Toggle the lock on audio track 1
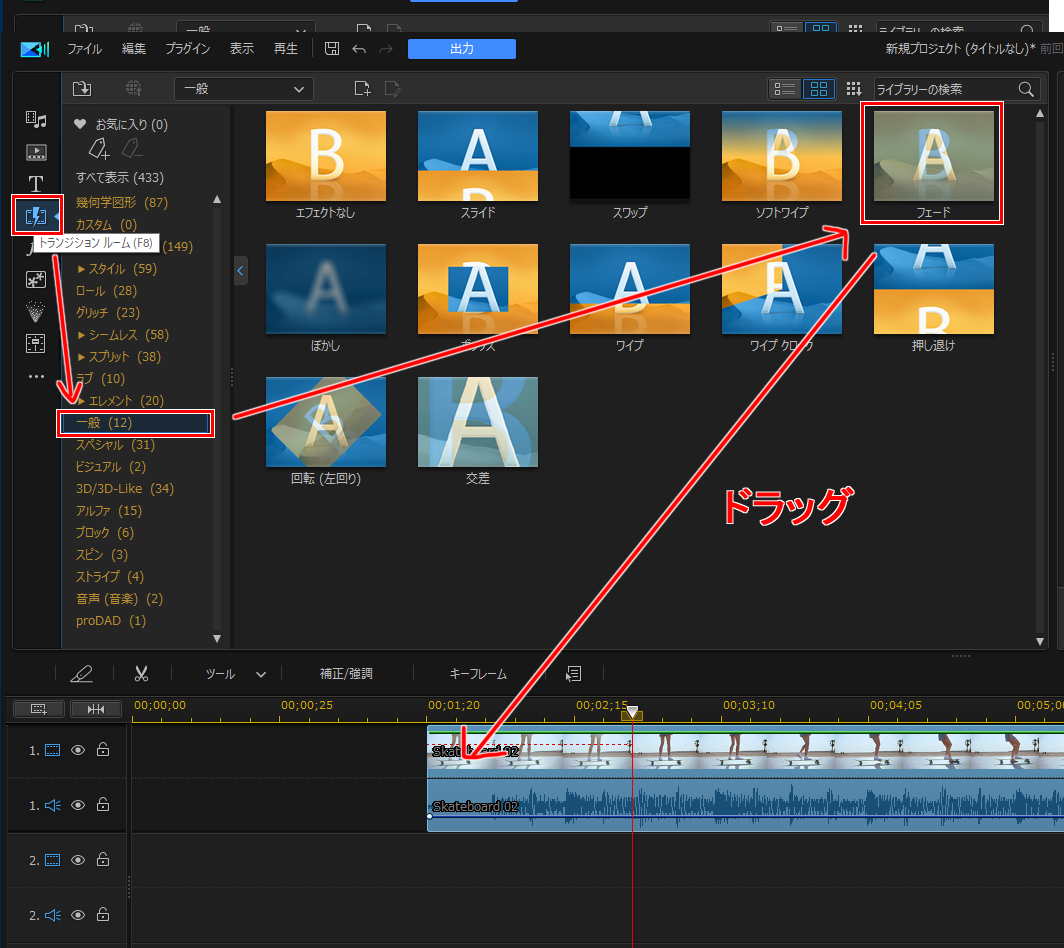Viewport: 1064px width, 948px height. (103, 805)
